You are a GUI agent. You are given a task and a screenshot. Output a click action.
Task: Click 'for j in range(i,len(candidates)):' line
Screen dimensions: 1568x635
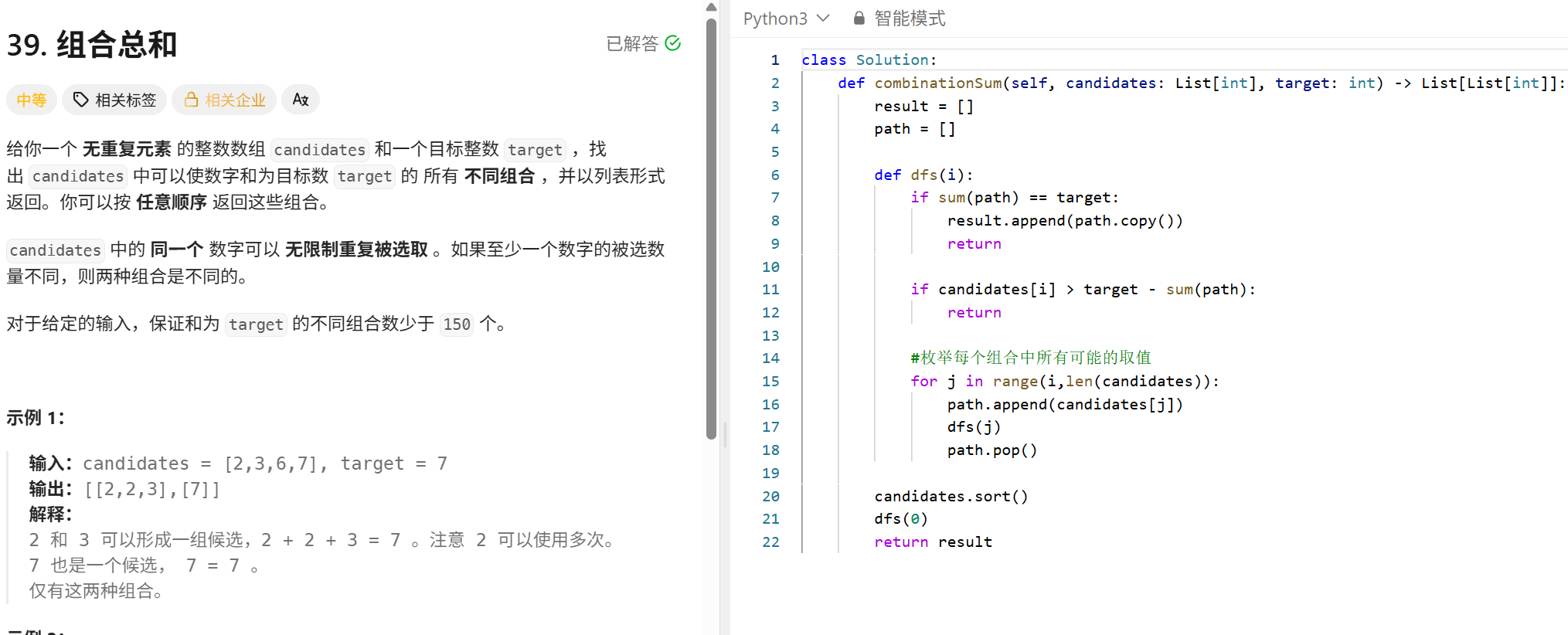tap(1065, 381)
